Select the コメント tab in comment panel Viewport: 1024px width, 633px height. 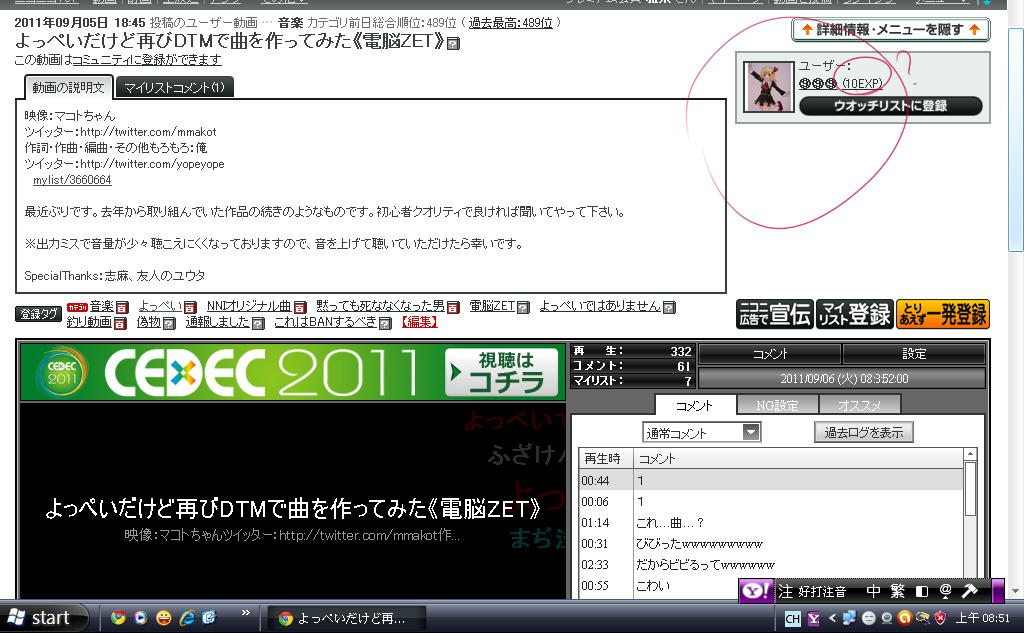click(x=694, y=406)
